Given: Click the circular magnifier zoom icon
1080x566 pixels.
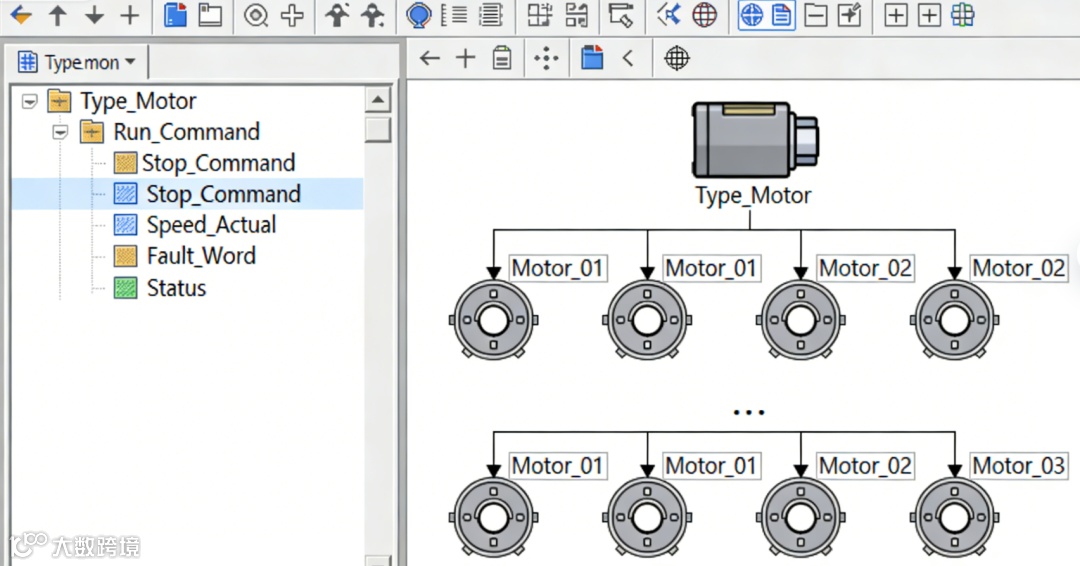Looking at the screenshot, I should pyautogui.click(x=256, y=15).
